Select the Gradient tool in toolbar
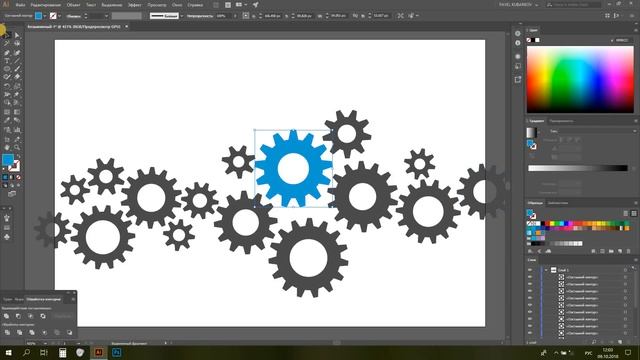 coord(17,112)
